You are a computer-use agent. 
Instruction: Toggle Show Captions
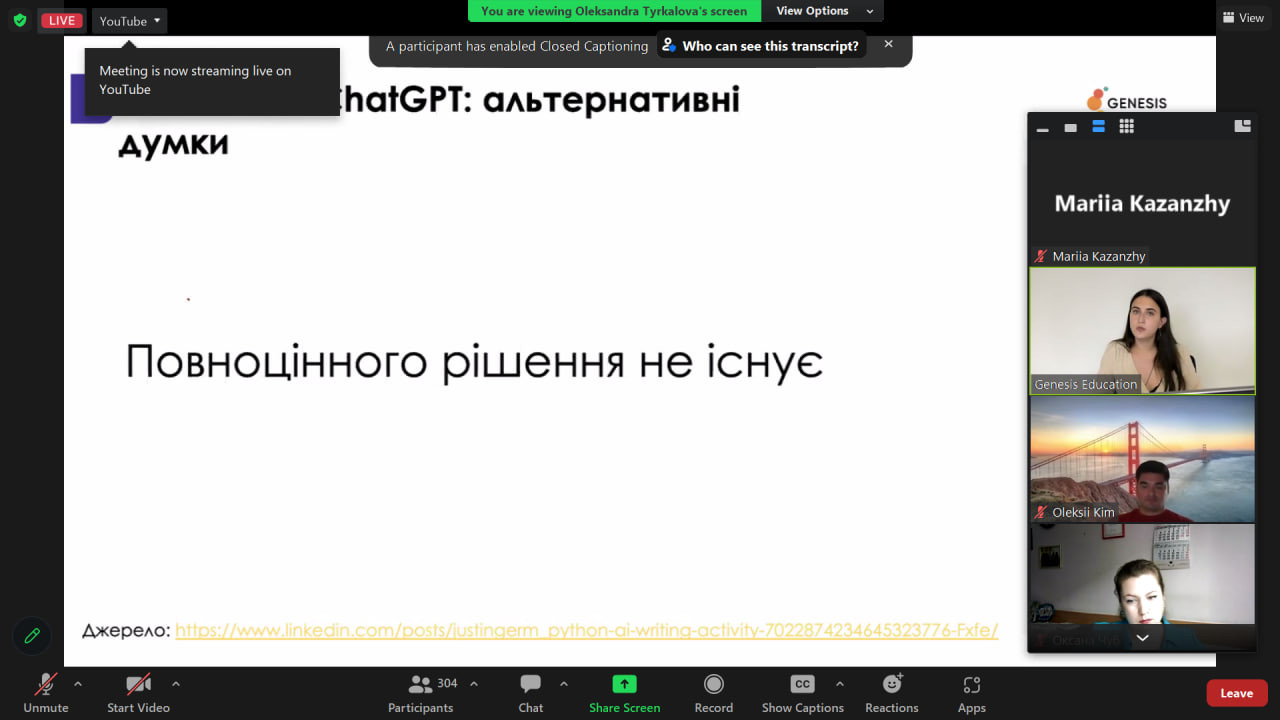click(803, 693)
